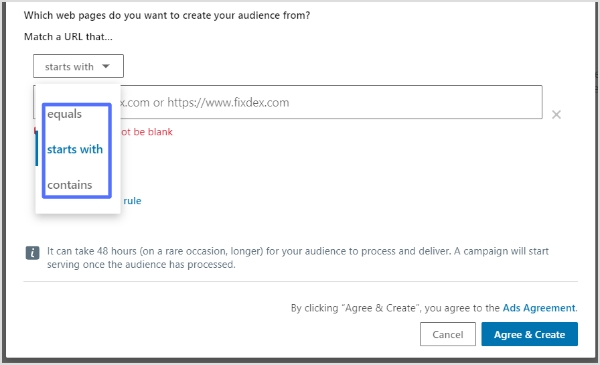Select 'equals' from the dropdown list
Image resolution: width=600 pixels, height=365 pixels.
pos(64,114)
